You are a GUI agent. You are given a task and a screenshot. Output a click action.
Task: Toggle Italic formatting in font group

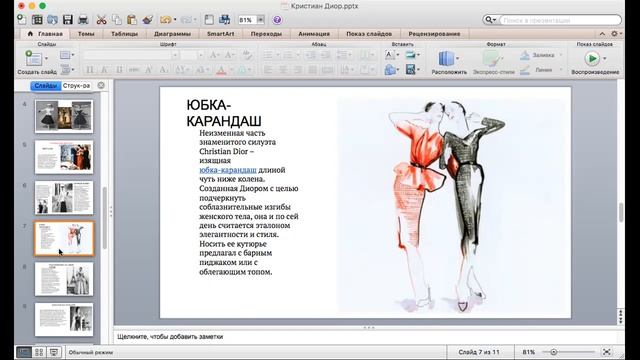pos(104,70)
